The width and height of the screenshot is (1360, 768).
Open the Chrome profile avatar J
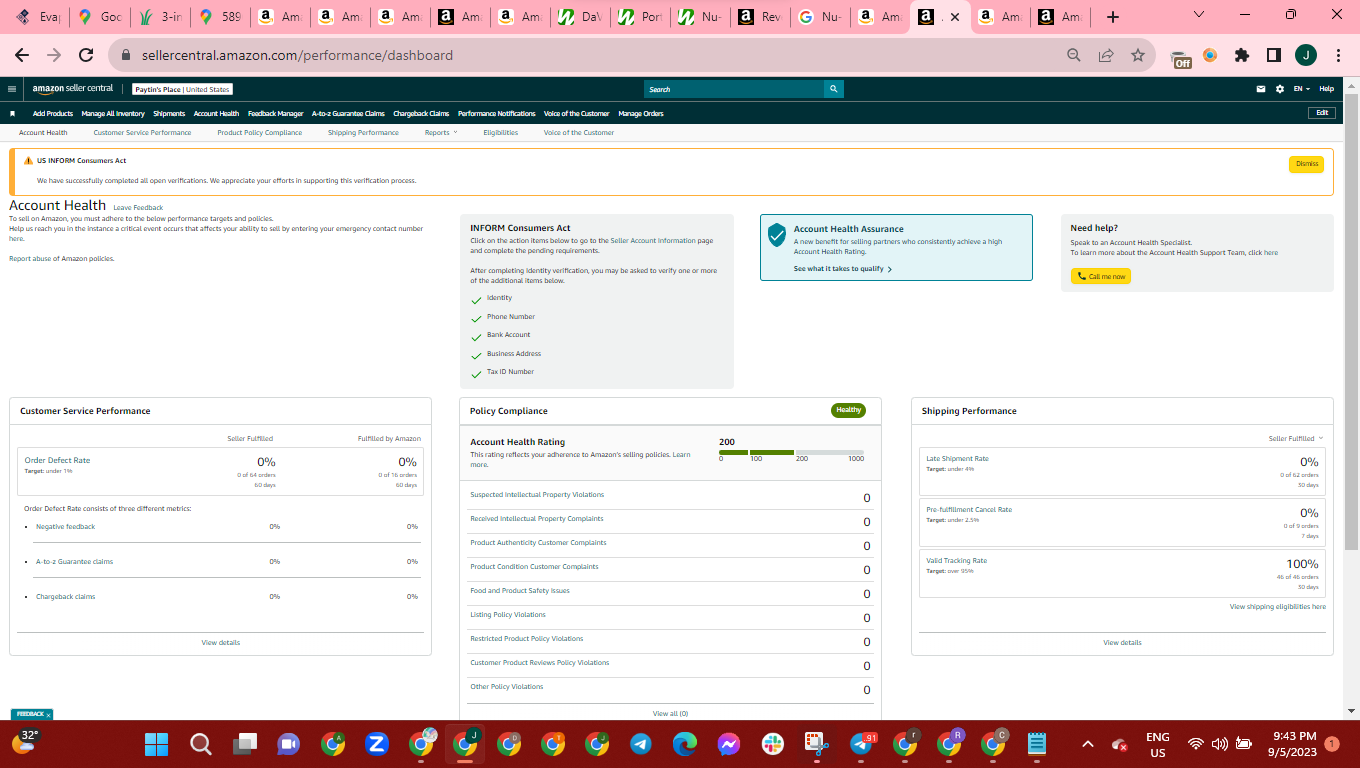coord(1306,55)
